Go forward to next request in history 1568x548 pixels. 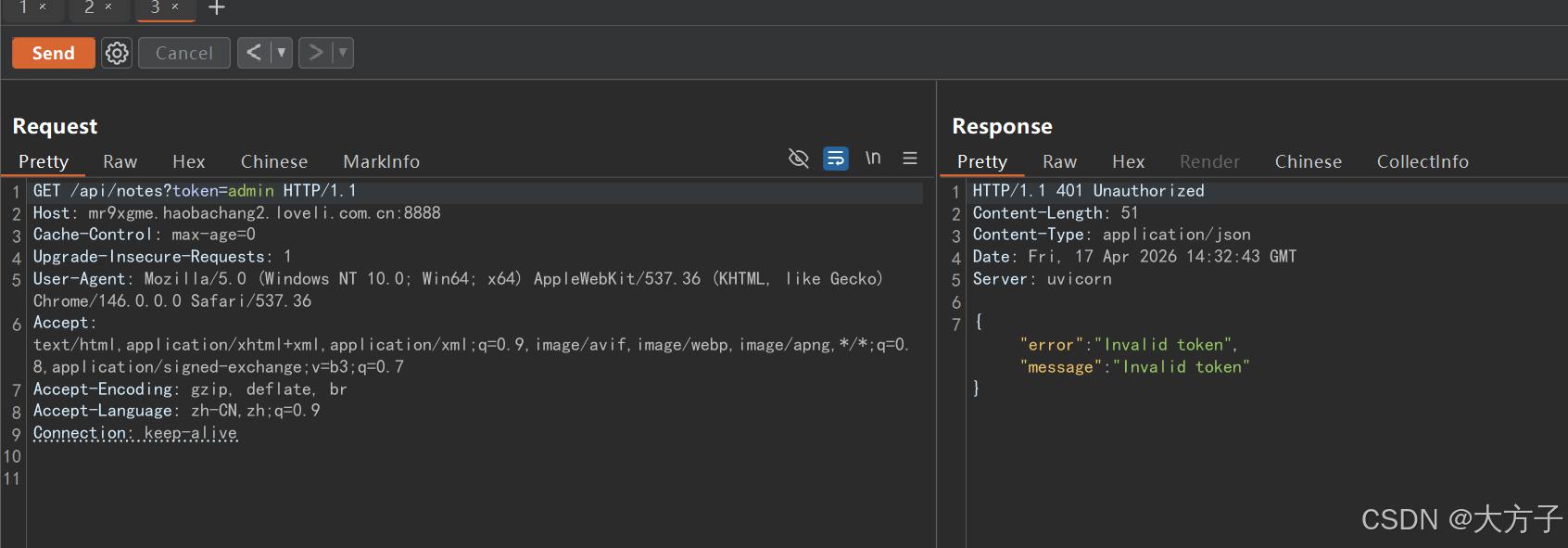316,53
